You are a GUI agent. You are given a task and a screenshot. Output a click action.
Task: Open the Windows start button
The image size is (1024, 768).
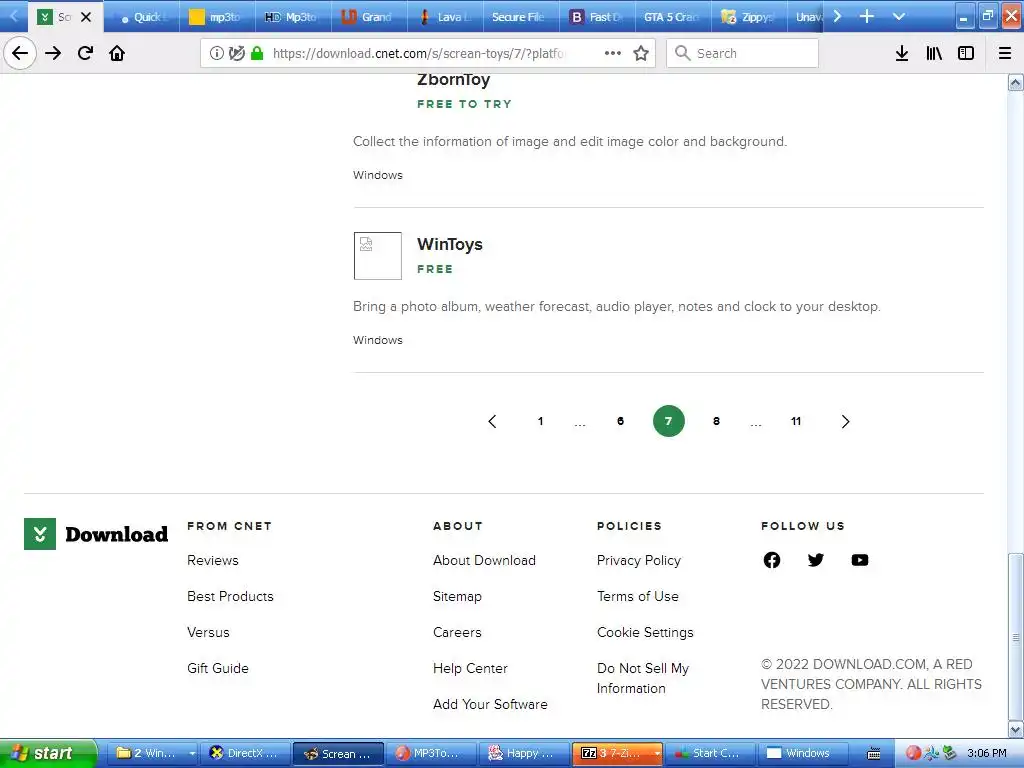click(48, 753)
